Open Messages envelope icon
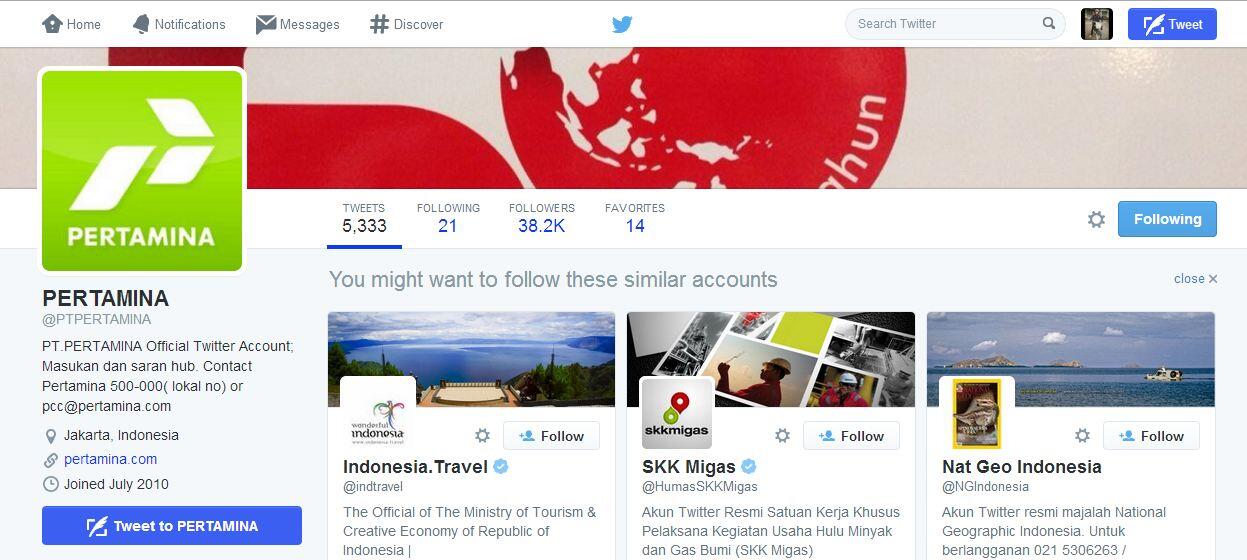Viewport: 1247px width, 560px height. pyautogui.click(x=266, y=24)
